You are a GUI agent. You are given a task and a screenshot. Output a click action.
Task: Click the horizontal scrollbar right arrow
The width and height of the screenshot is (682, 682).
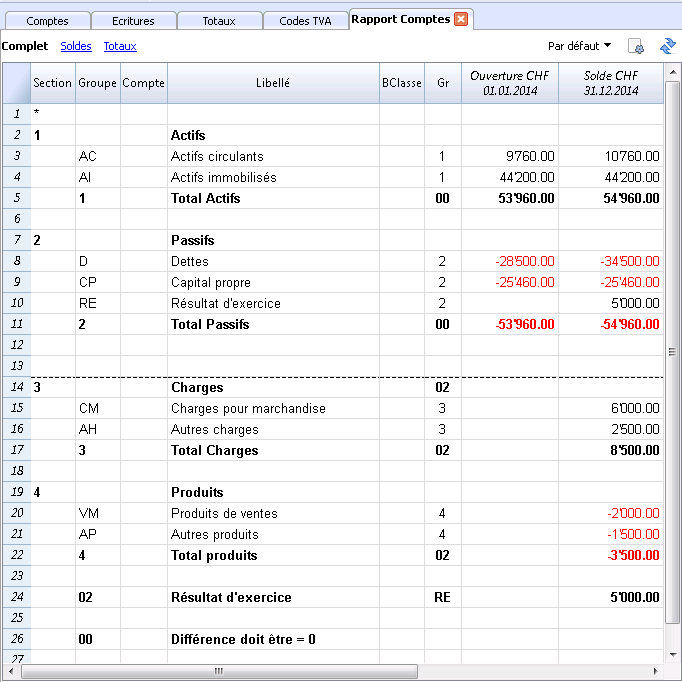coord(655,671)
